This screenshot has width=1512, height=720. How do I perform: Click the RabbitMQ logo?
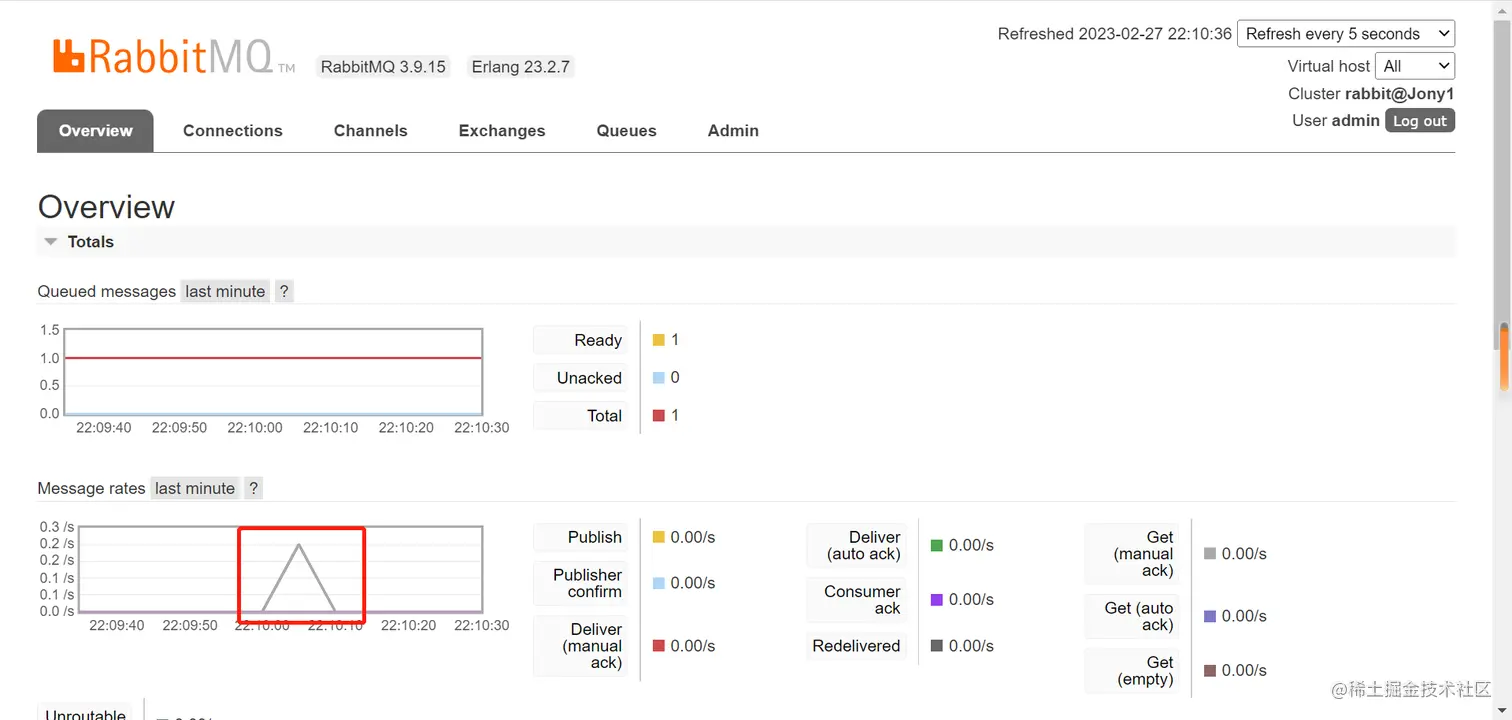tap(174, 56)
